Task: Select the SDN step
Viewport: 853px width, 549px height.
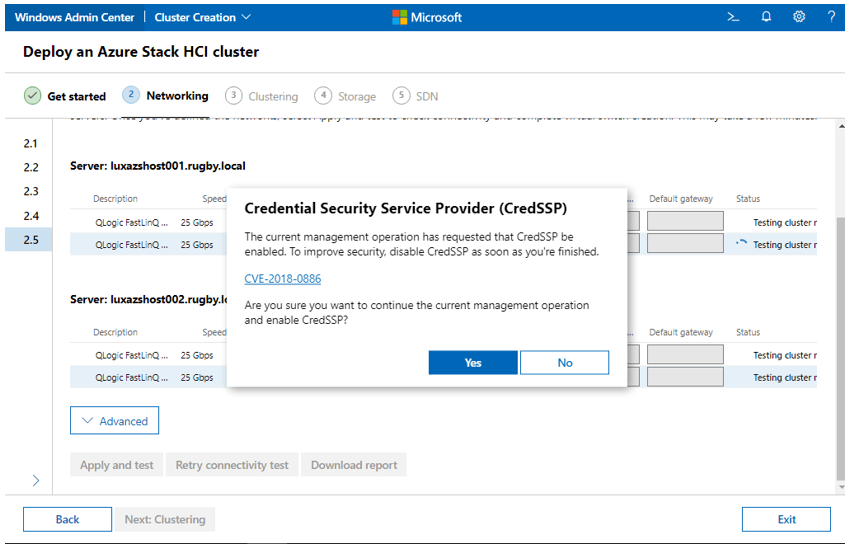Action: pyautogui.click(x=426, y=97)
